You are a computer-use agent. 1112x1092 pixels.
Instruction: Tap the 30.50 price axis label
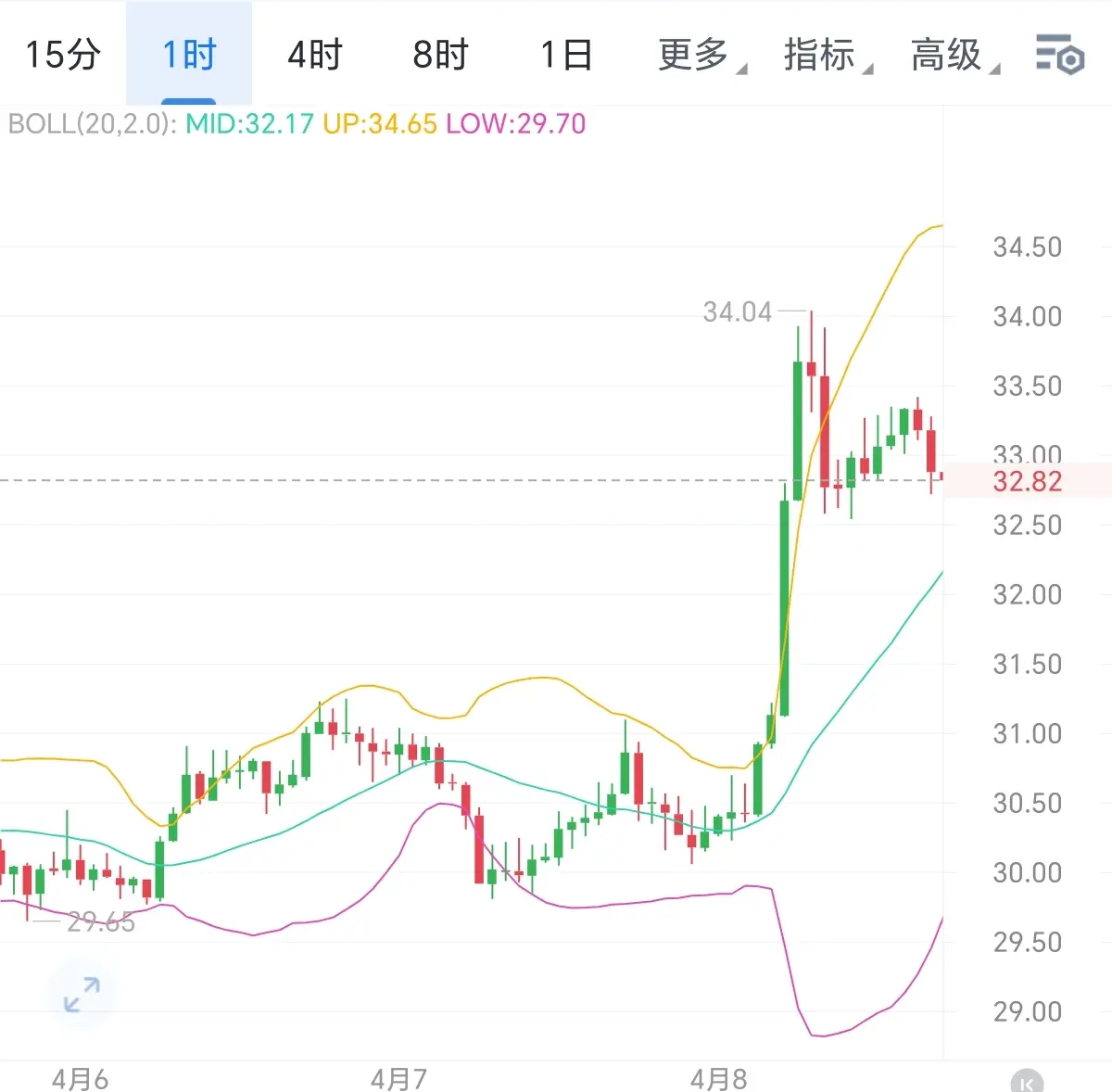click(1027, 804)
